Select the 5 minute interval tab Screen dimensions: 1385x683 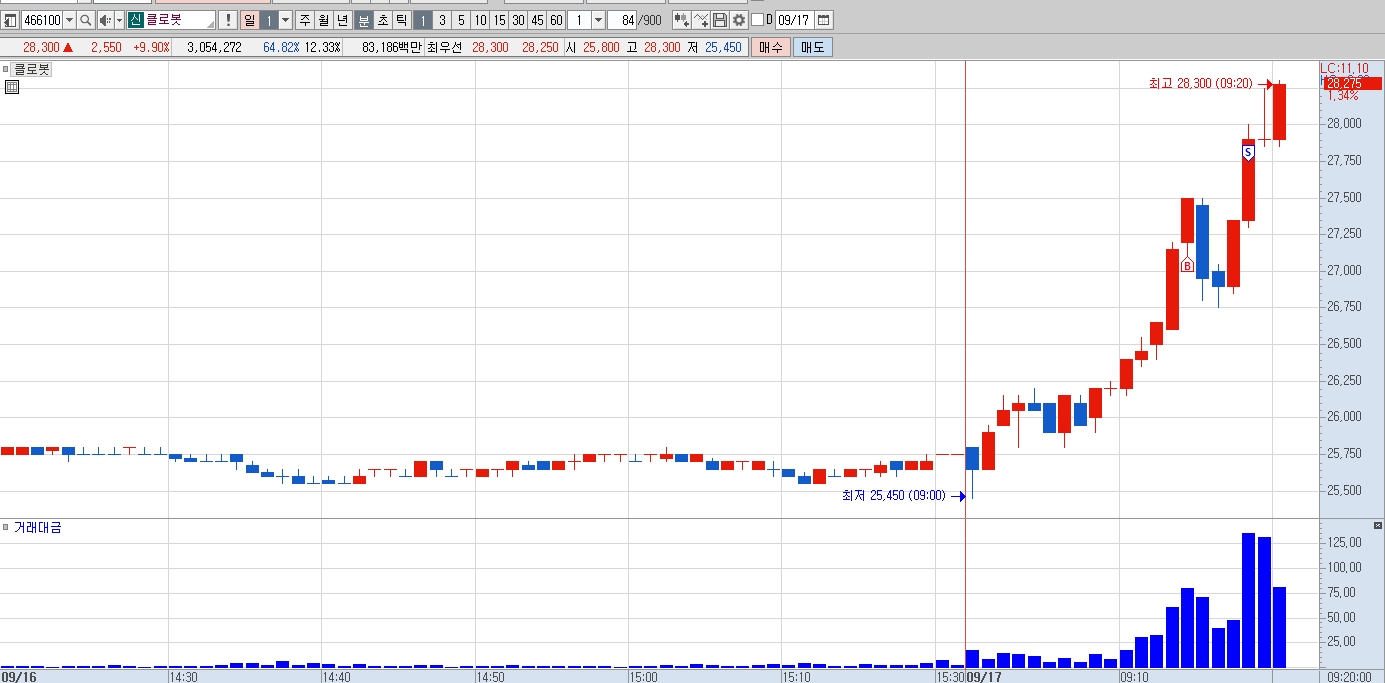(461, 20)
